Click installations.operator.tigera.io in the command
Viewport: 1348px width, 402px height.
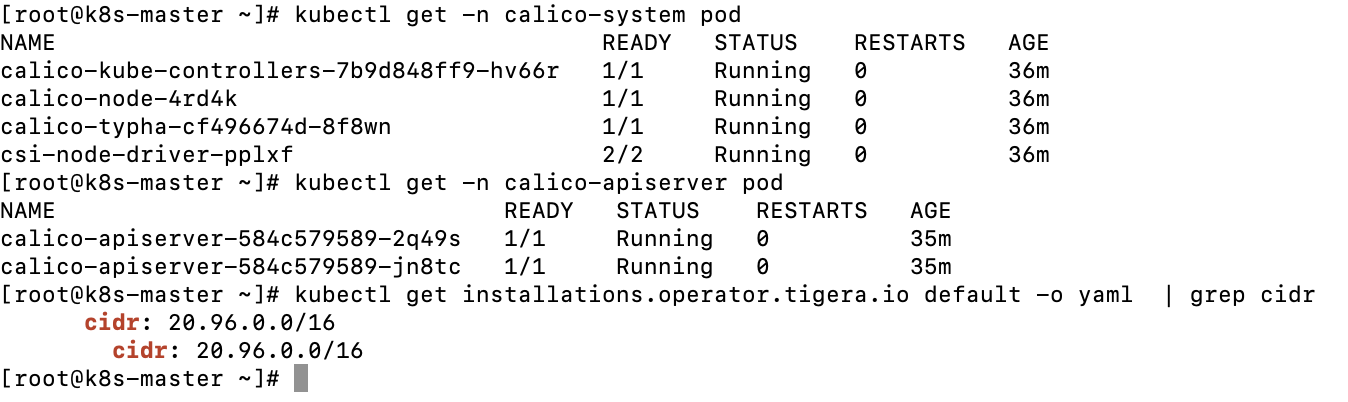click(x=686, y=295)
